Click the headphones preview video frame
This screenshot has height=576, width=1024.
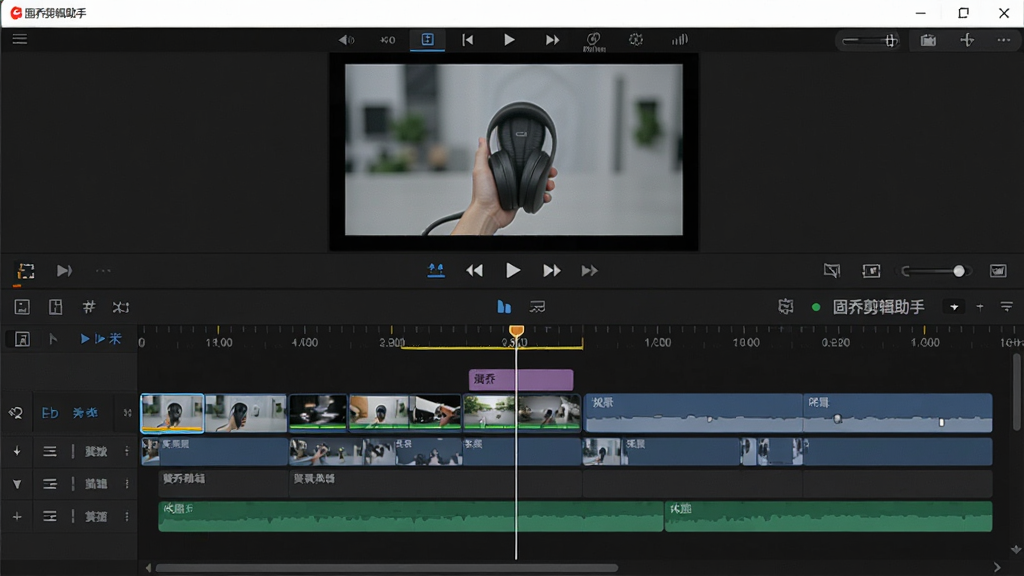513,150
